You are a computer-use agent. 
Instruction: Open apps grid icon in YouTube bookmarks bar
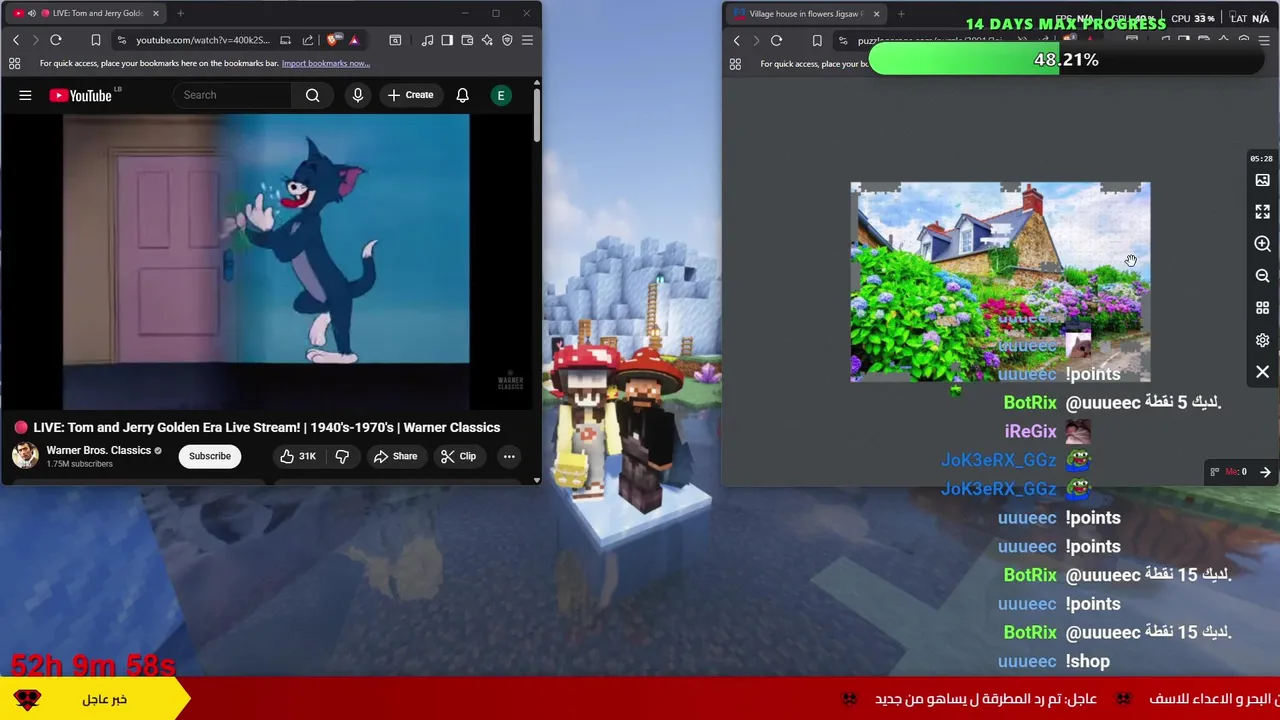(14, 63)
